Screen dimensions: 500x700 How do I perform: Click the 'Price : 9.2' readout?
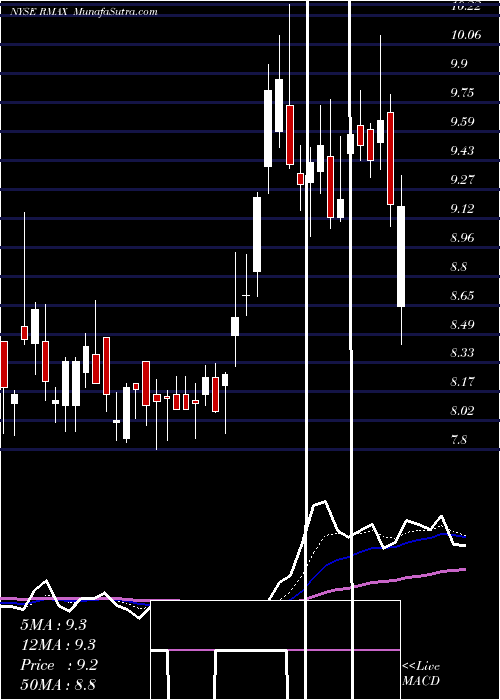tap(59, 665)
